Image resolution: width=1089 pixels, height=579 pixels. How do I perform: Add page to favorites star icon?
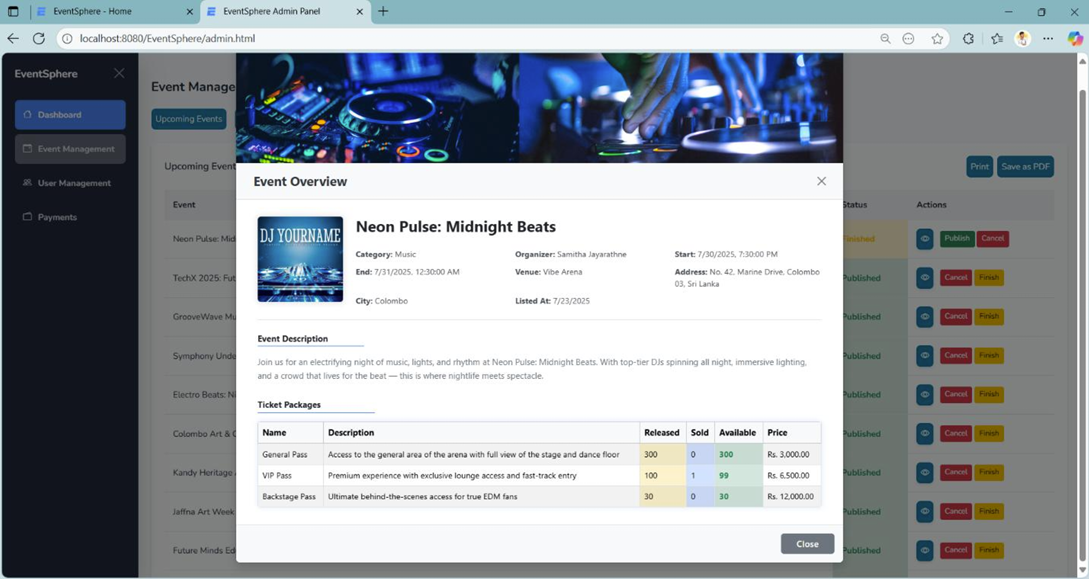click(x=937, y=39)
